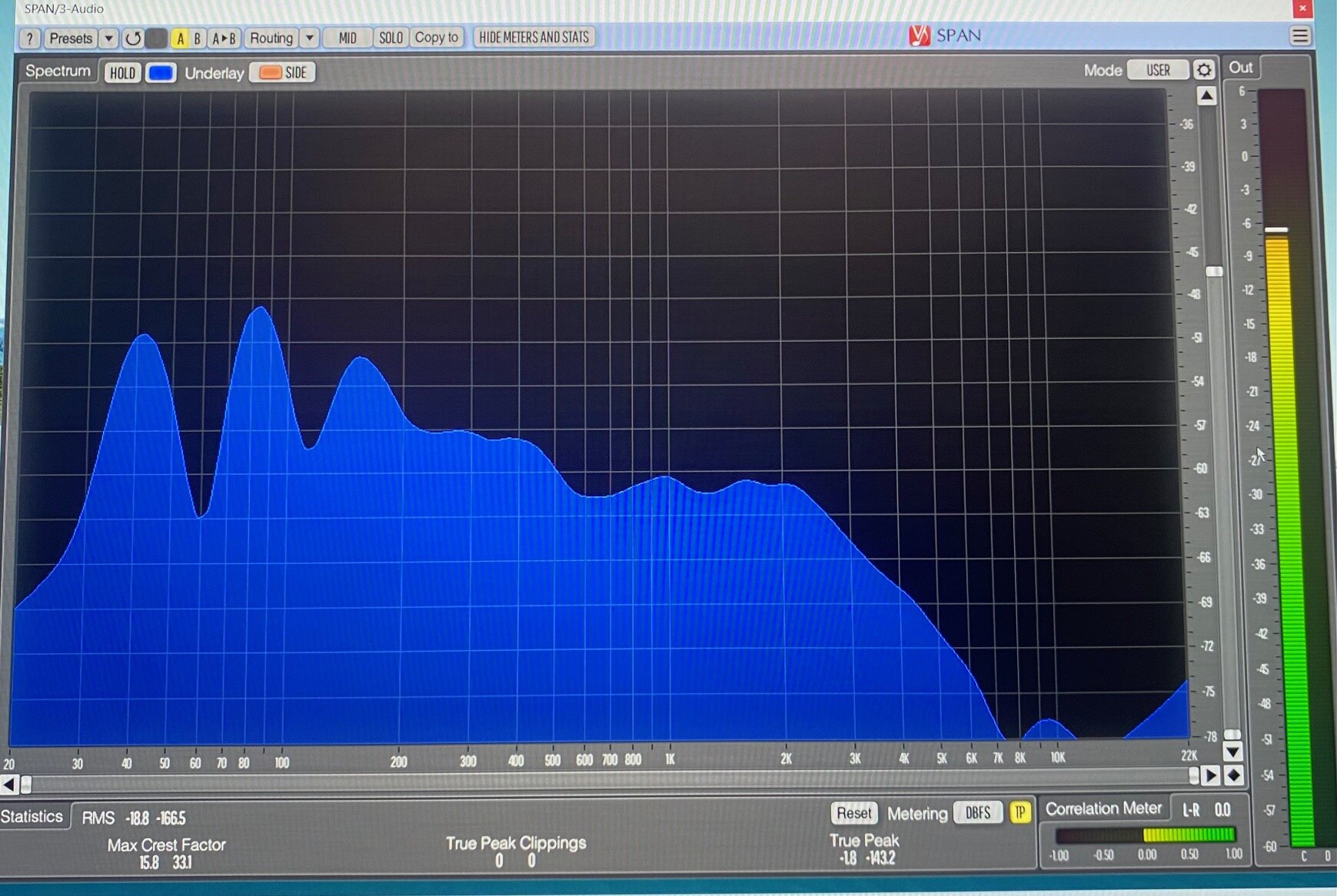Click the Reset statistics button
Image resolution: width=1337 pixels, height=896 pixels.
click(853, 813)
